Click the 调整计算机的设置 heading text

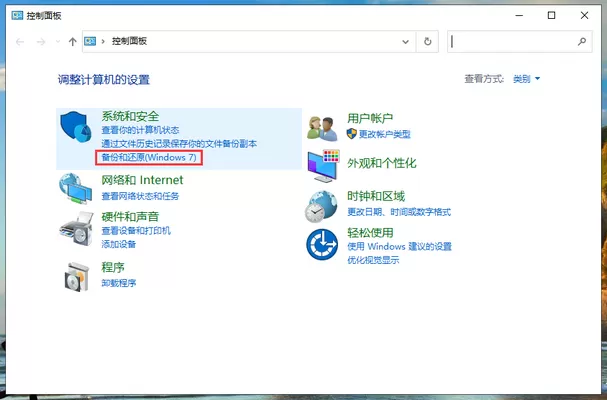click(104, 80)
